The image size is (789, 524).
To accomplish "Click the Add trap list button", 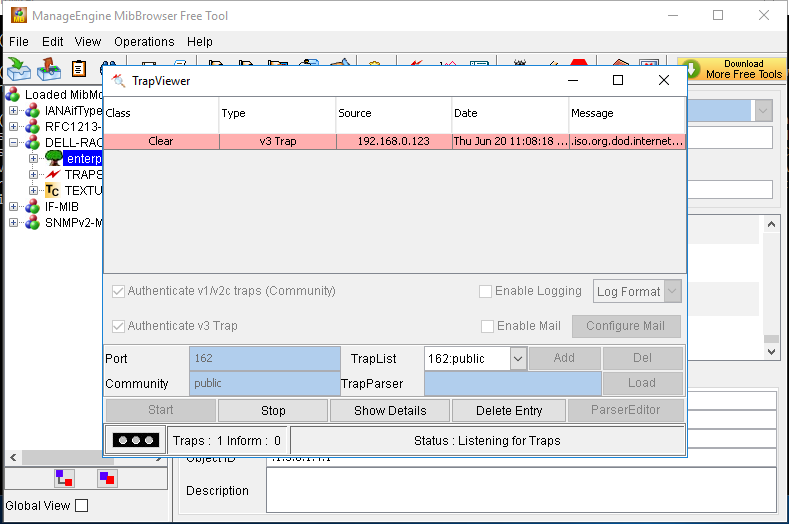I will point(564,358).
